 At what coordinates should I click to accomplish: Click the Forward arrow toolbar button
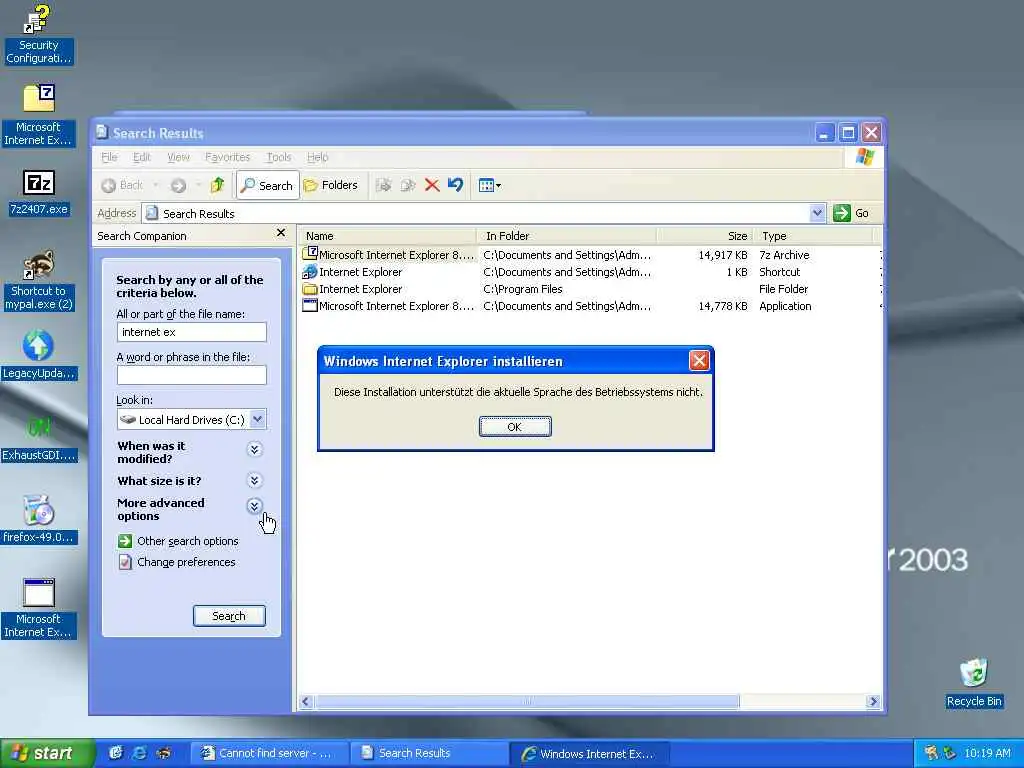178,185
